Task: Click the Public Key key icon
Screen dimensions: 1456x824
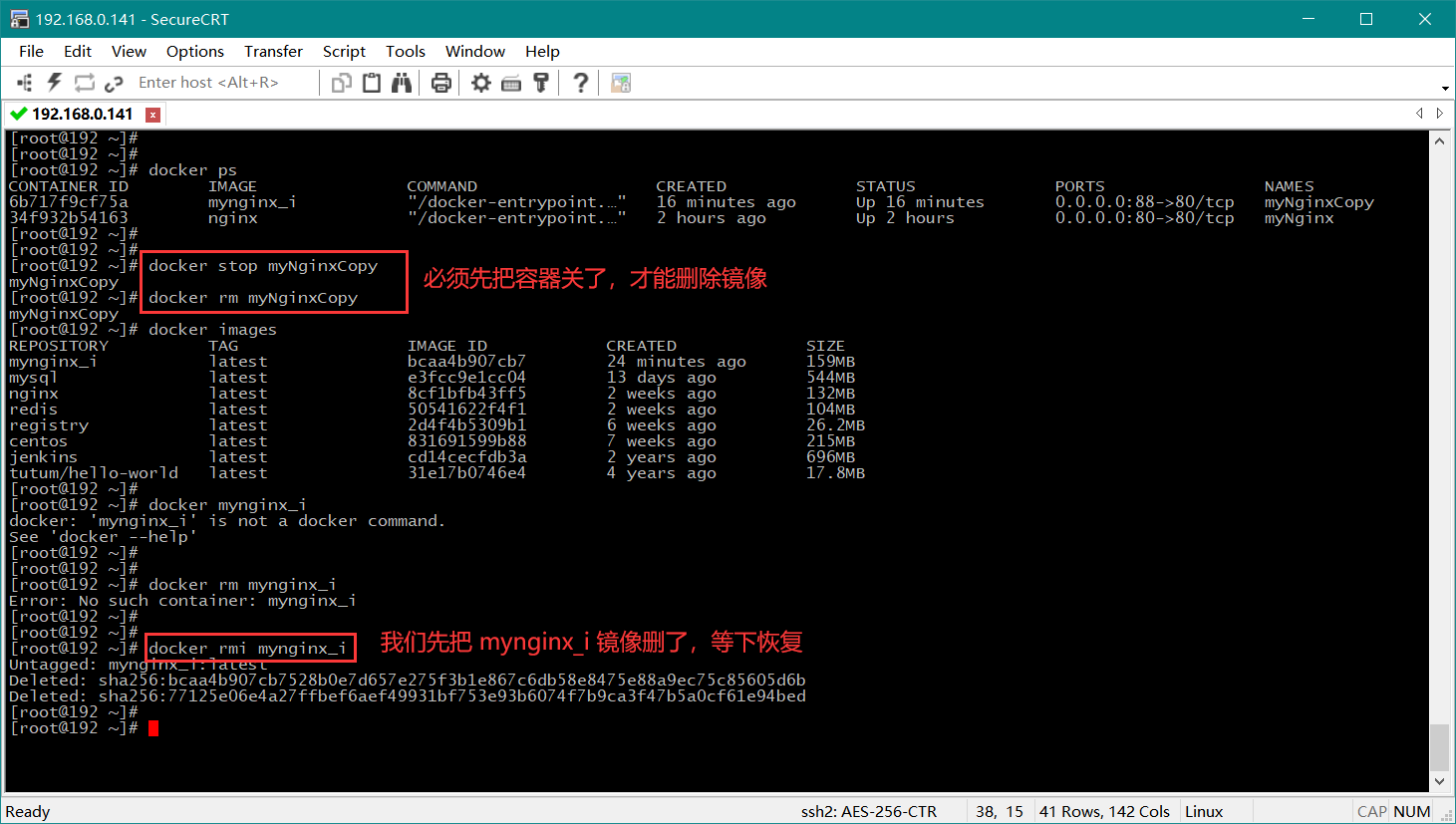Action: (x=541, y=83)
